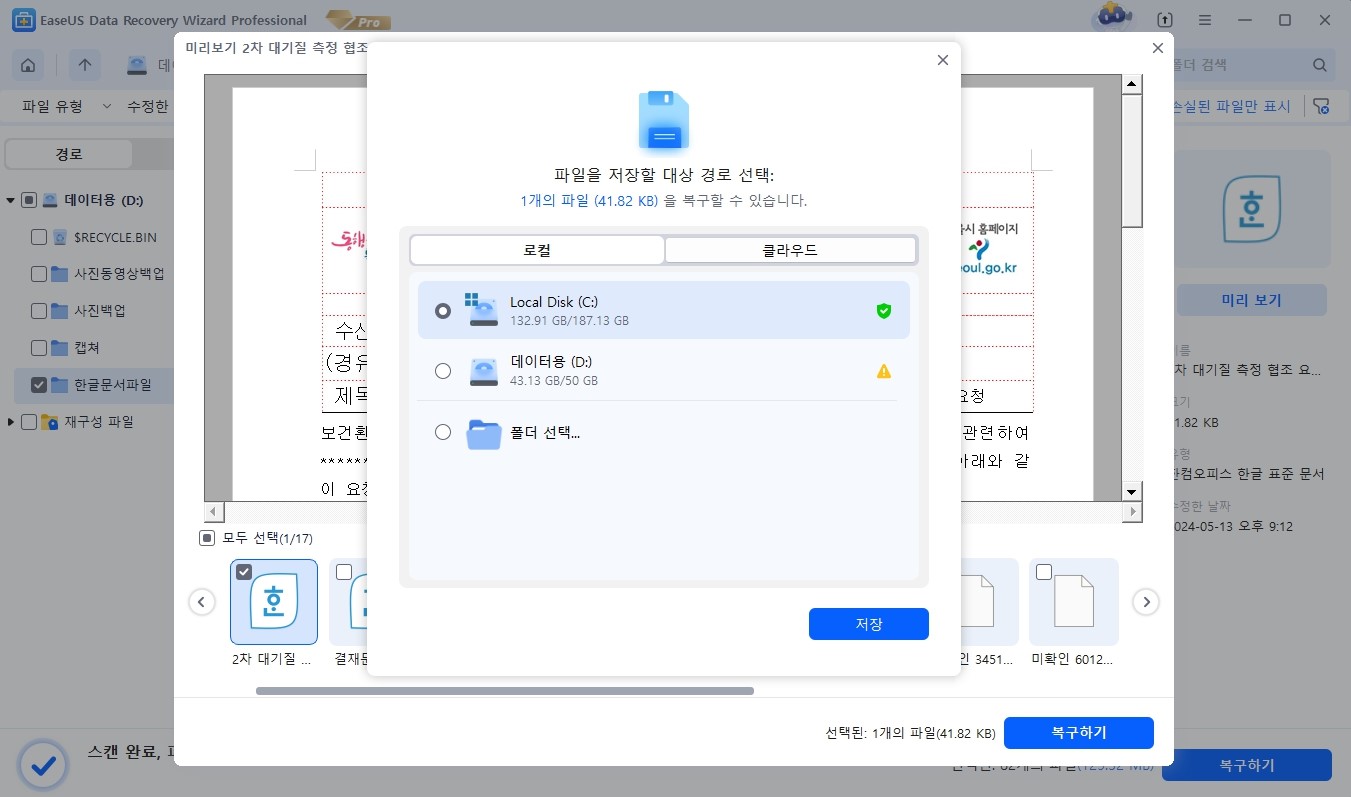Click the navigate-up arrow icon
The height and width of the screenshot is (797, 1351).
pos(84,65)
